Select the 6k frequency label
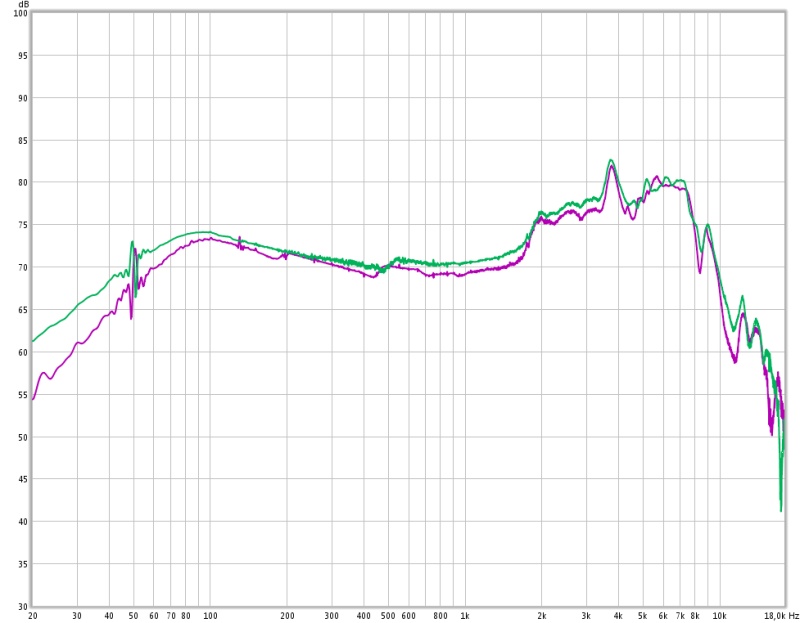The image size is (800, 623). tap(663, 616)
